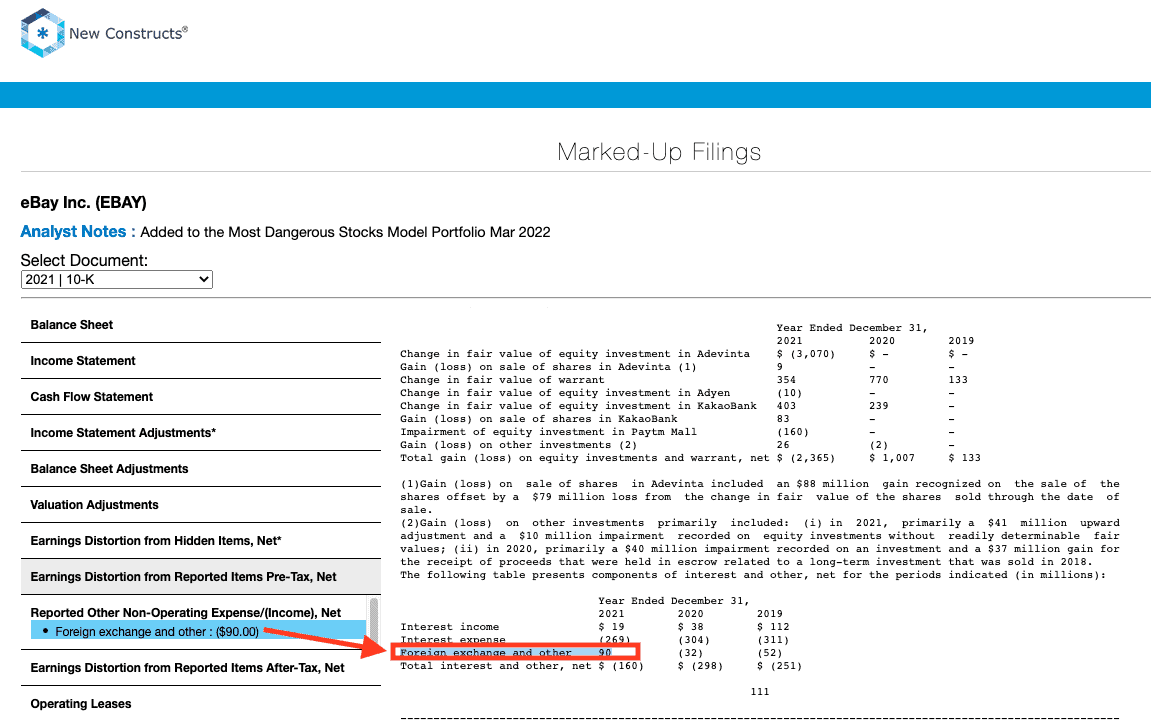
Task: Click the New Constructs brand name text
Action: (128, 33)
